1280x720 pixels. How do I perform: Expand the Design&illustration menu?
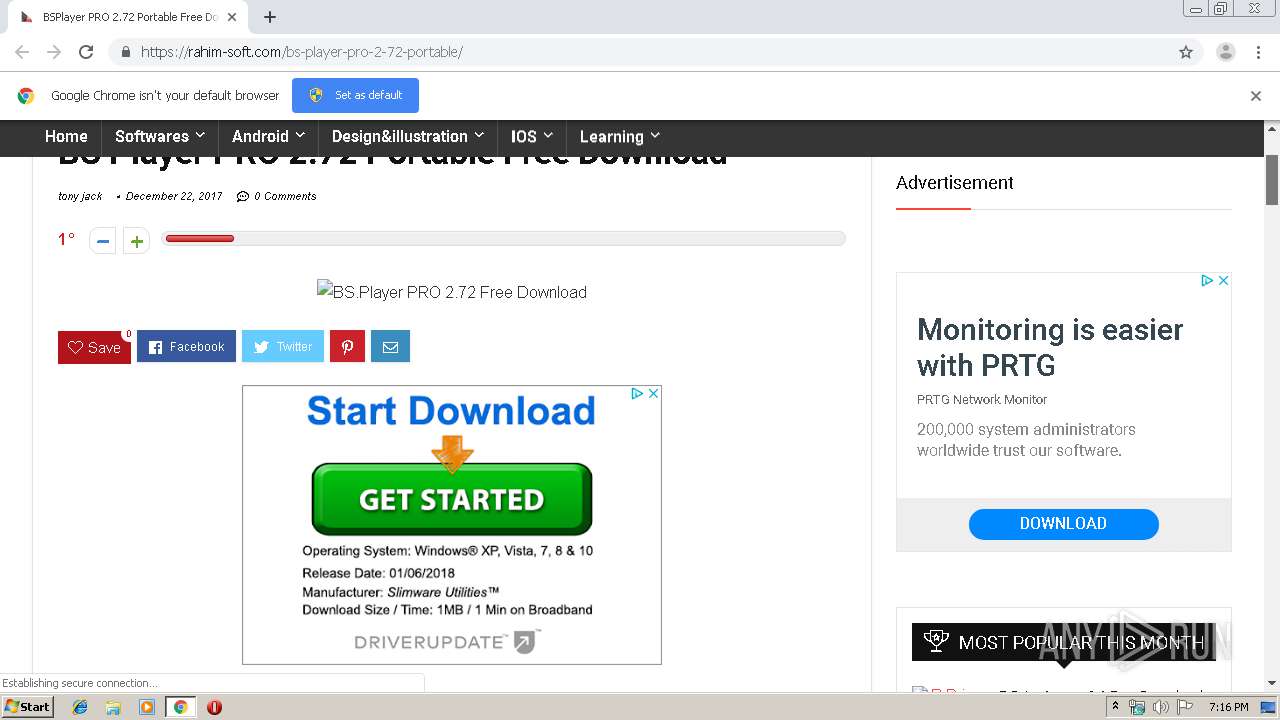(x=408, y=136)
